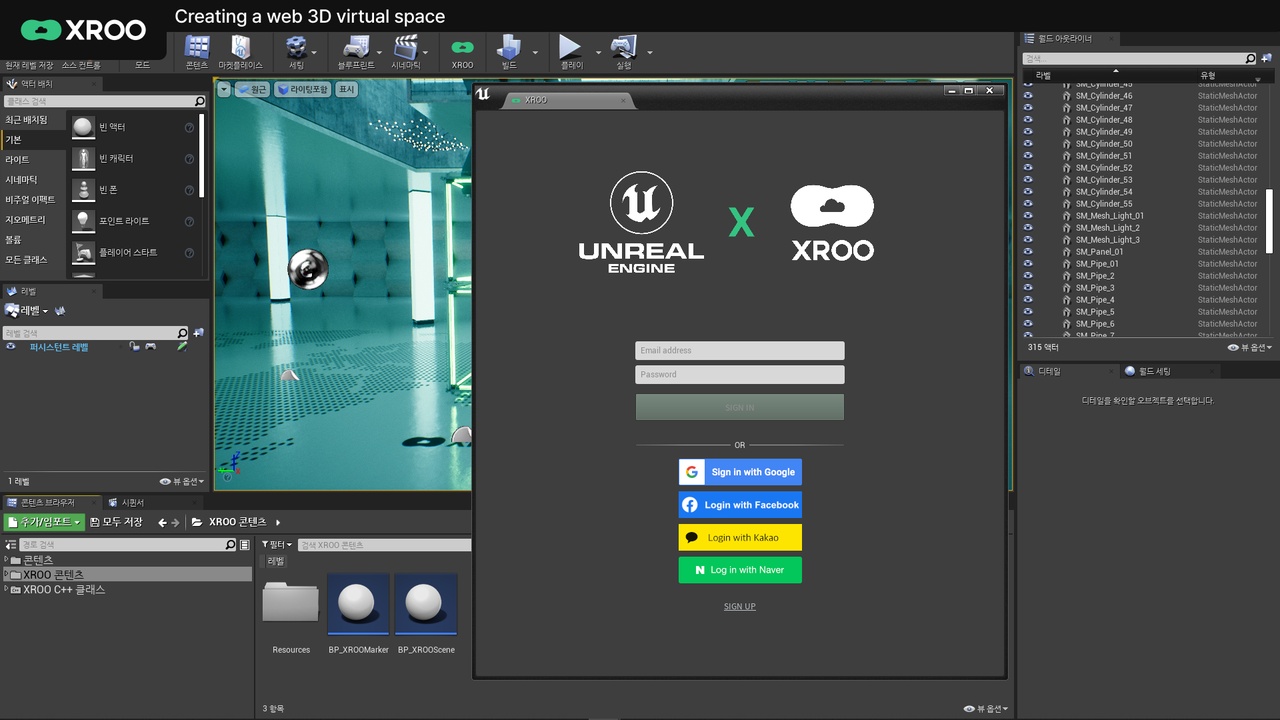Click lock icon on 퍼시스턴트 레벨 row
Image resolution: width=1280 pixels, height=720 pixels.
[x=134, y=347]
